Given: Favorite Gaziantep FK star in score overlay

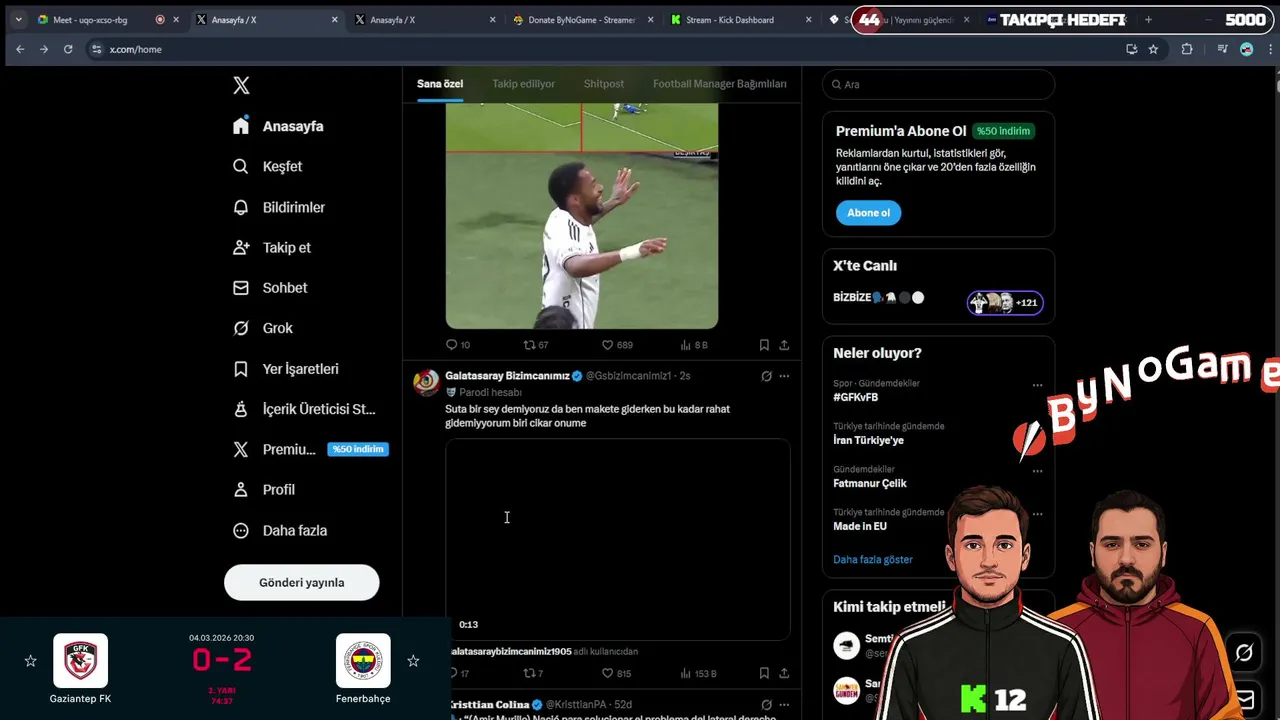Looking at the screenshot, I should (x=30, y=661).
